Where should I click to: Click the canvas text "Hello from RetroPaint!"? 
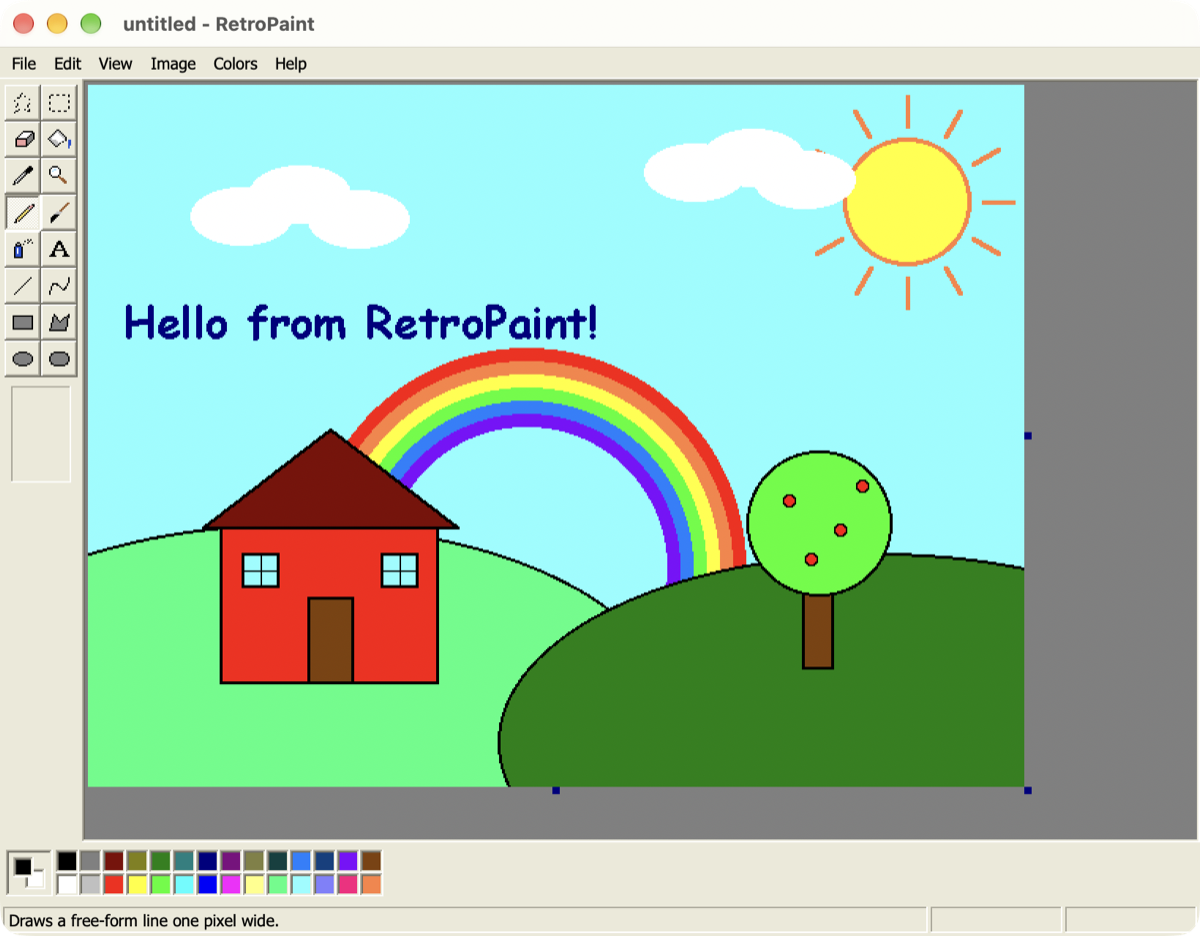(361, 323)
